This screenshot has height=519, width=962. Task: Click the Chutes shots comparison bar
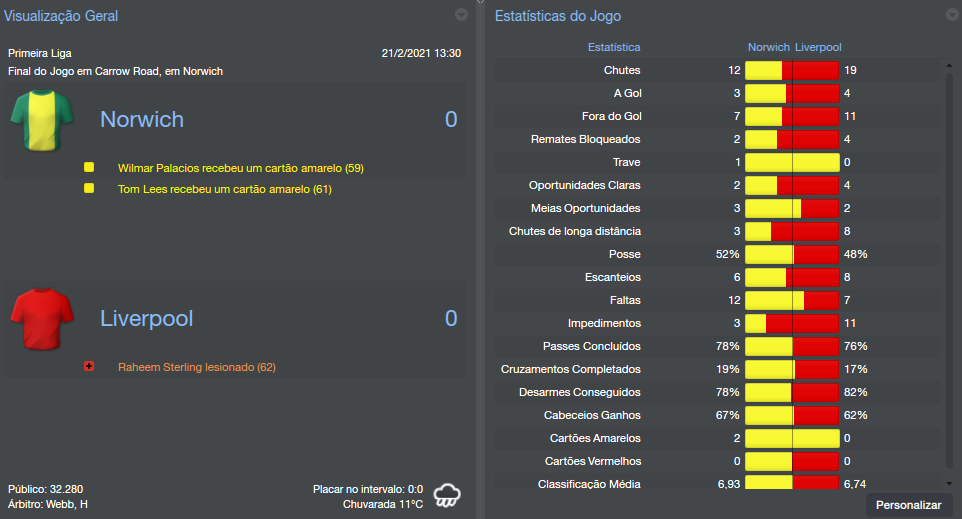click(792, 70)
